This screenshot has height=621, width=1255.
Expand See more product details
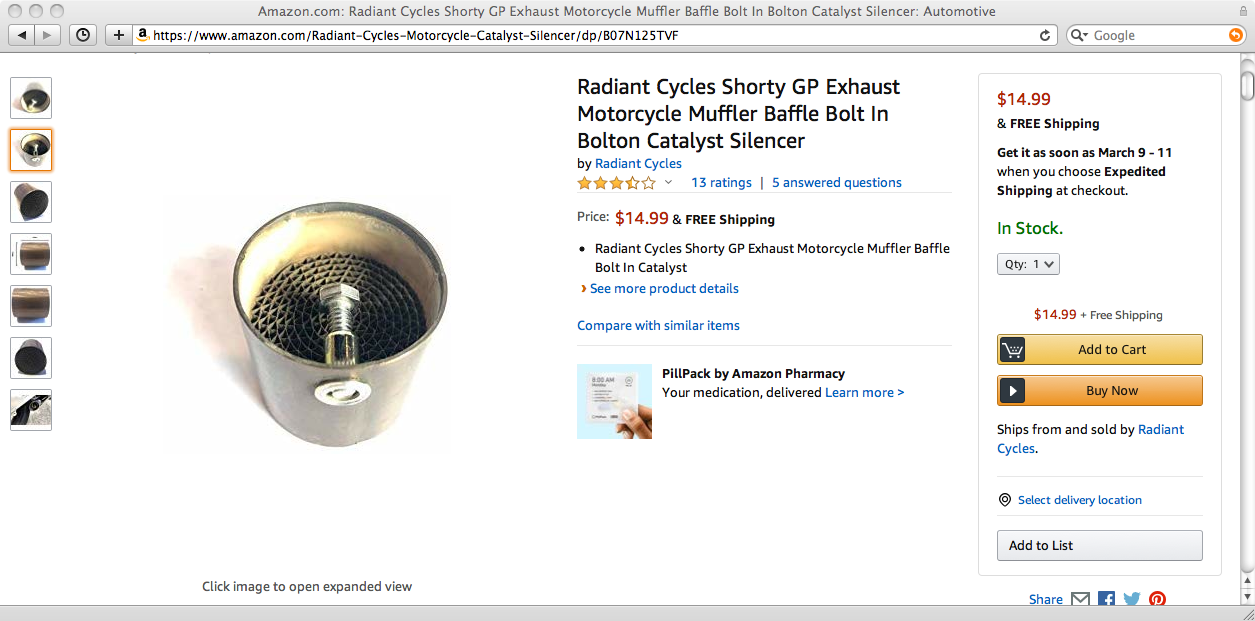click(664, 288)
